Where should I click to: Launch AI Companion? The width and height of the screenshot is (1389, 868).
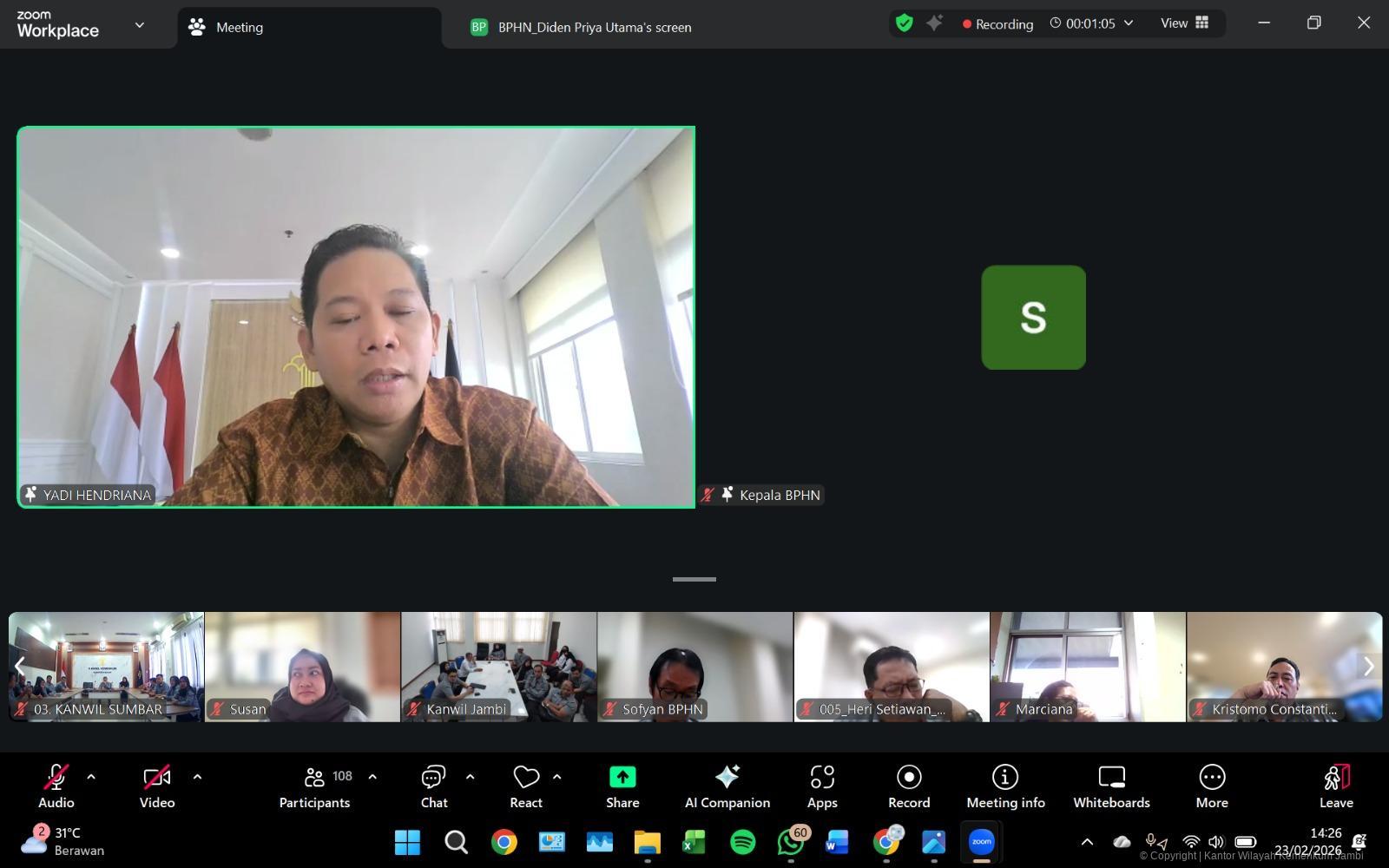(727, 786)
